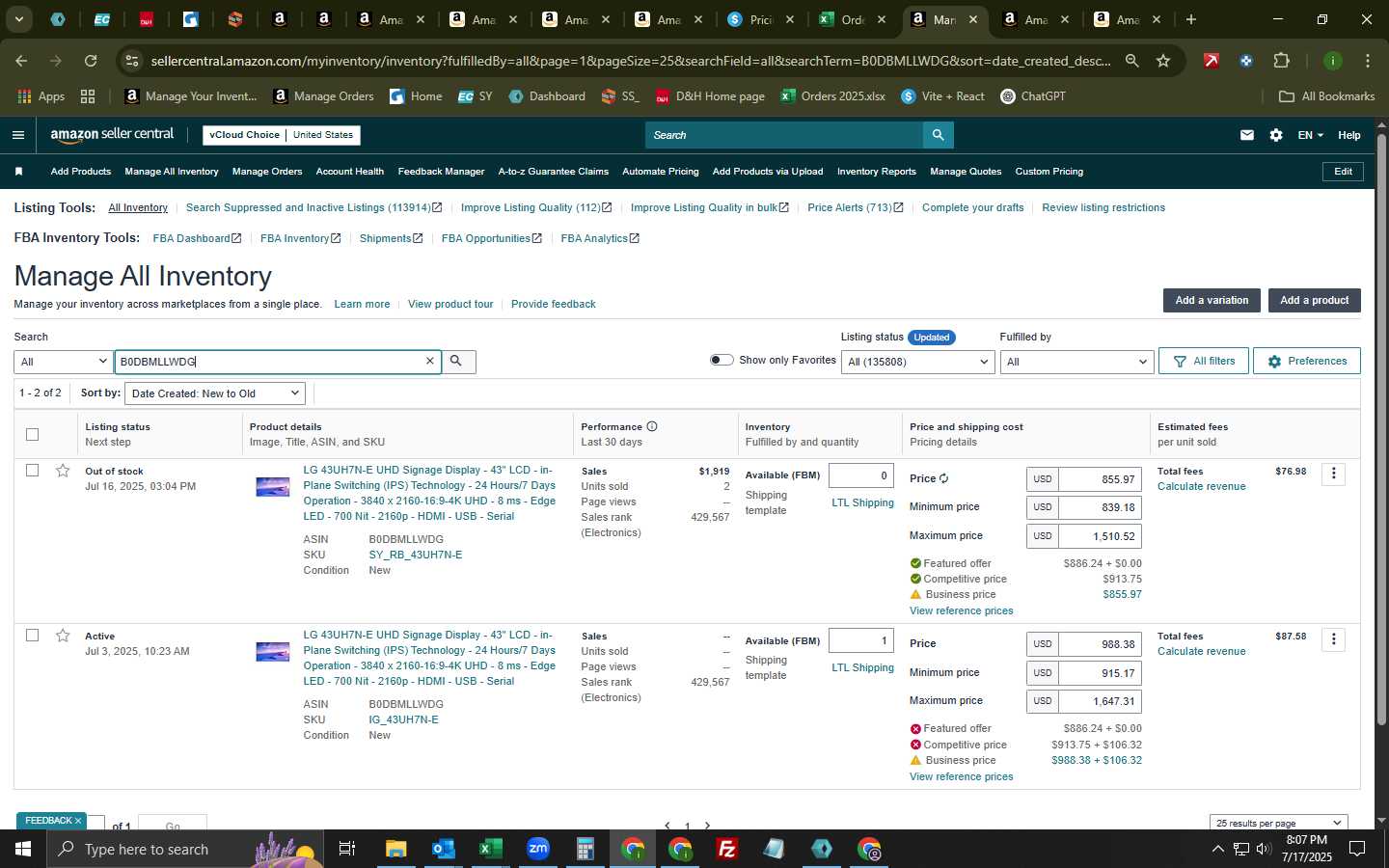Open the Price Alerts (713) link

(x=855, y=207)
